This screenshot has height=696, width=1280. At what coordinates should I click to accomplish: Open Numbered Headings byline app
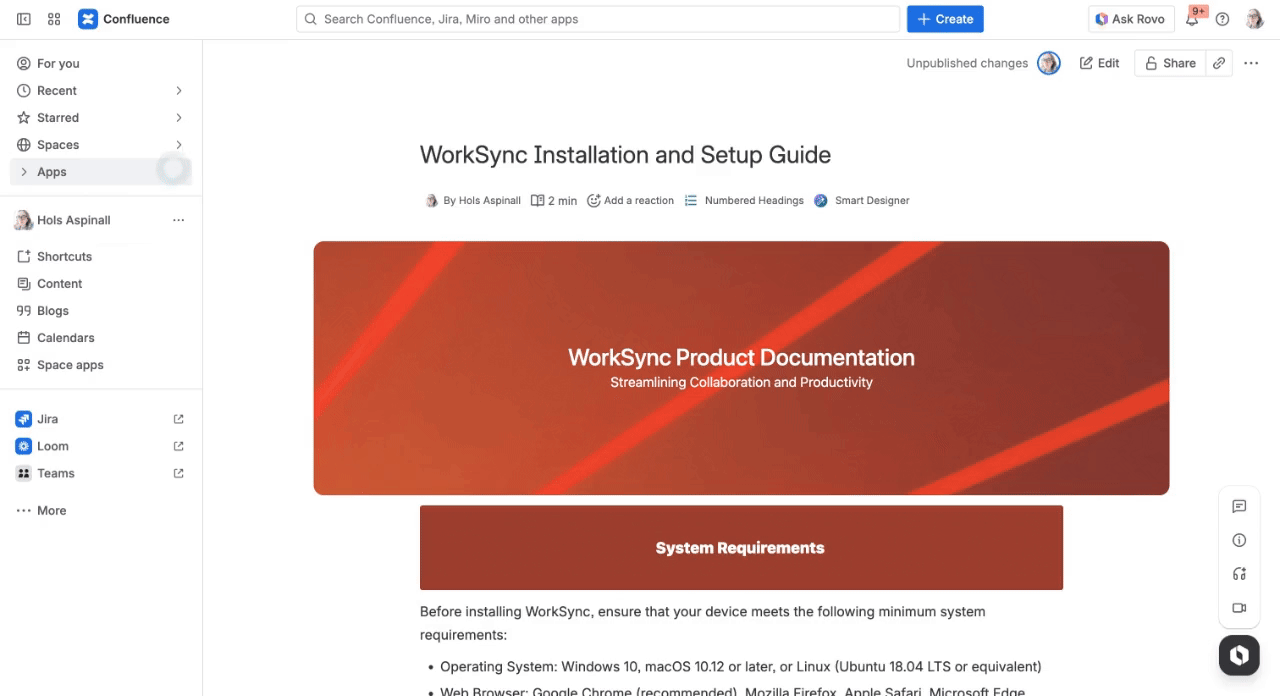click(744, 200)
